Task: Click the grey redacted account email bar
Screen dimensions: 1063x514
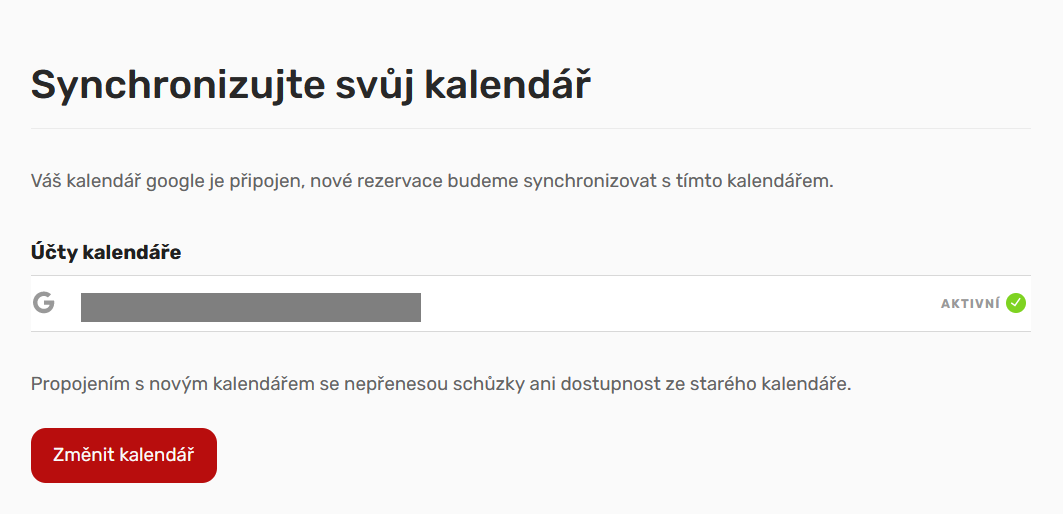Action: (251, 307)
